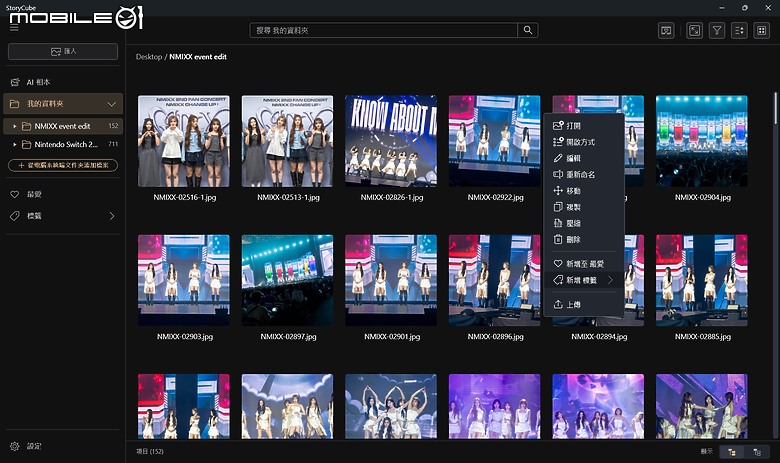Click the add files from computer folder button
The image size is (780, 463).
pyautogui.click(x=63, y=165)
